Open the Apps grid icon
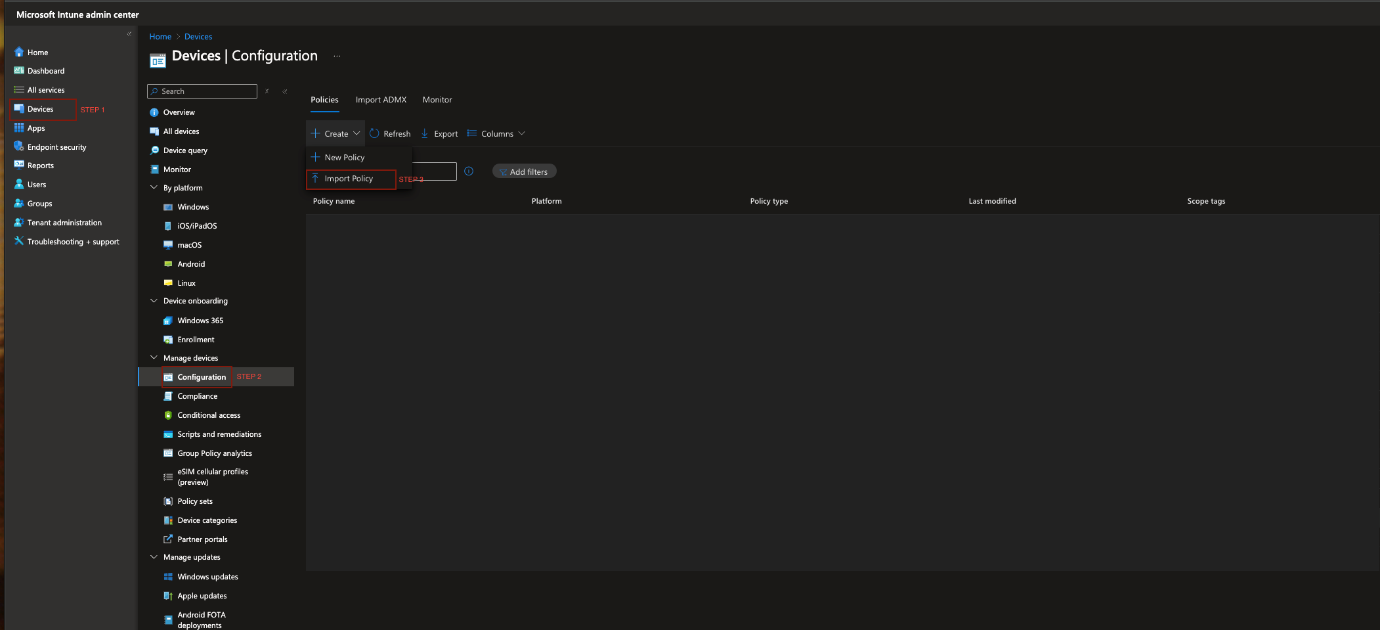Screen dimensions: 1380x630 pyautogui.click(x=19, y=128)
